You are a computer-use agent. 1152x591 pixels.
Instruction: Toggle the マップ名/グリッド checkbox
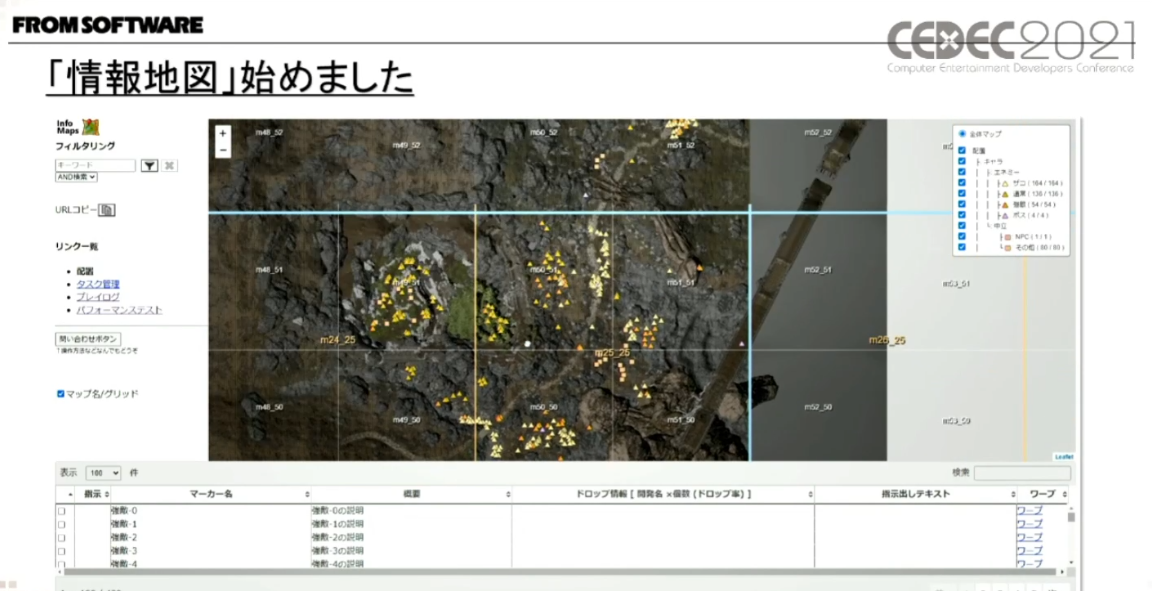[x=61, y=394]
